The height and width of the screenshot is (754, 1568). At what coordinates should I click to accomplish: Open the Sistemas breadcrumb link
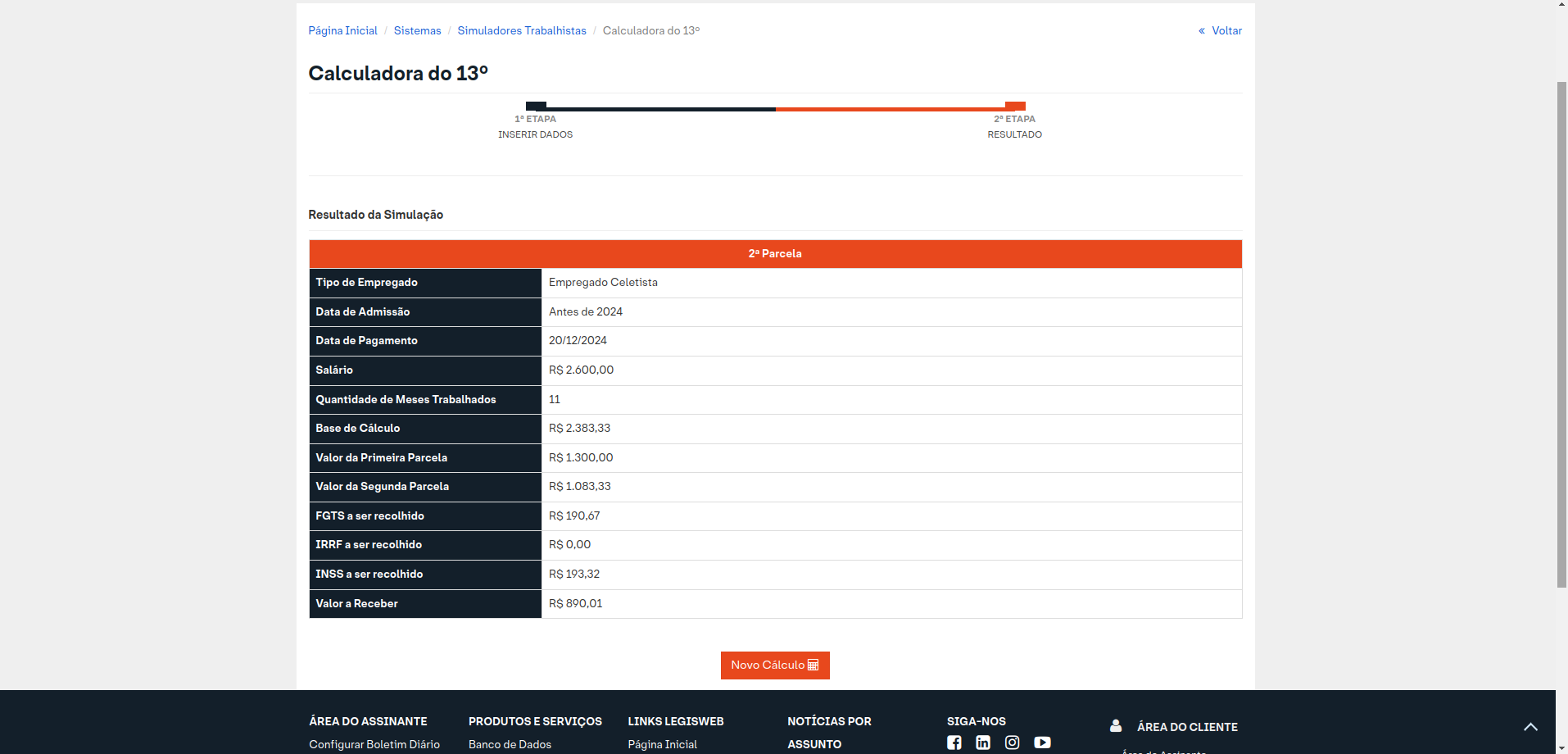pos(417,30)
